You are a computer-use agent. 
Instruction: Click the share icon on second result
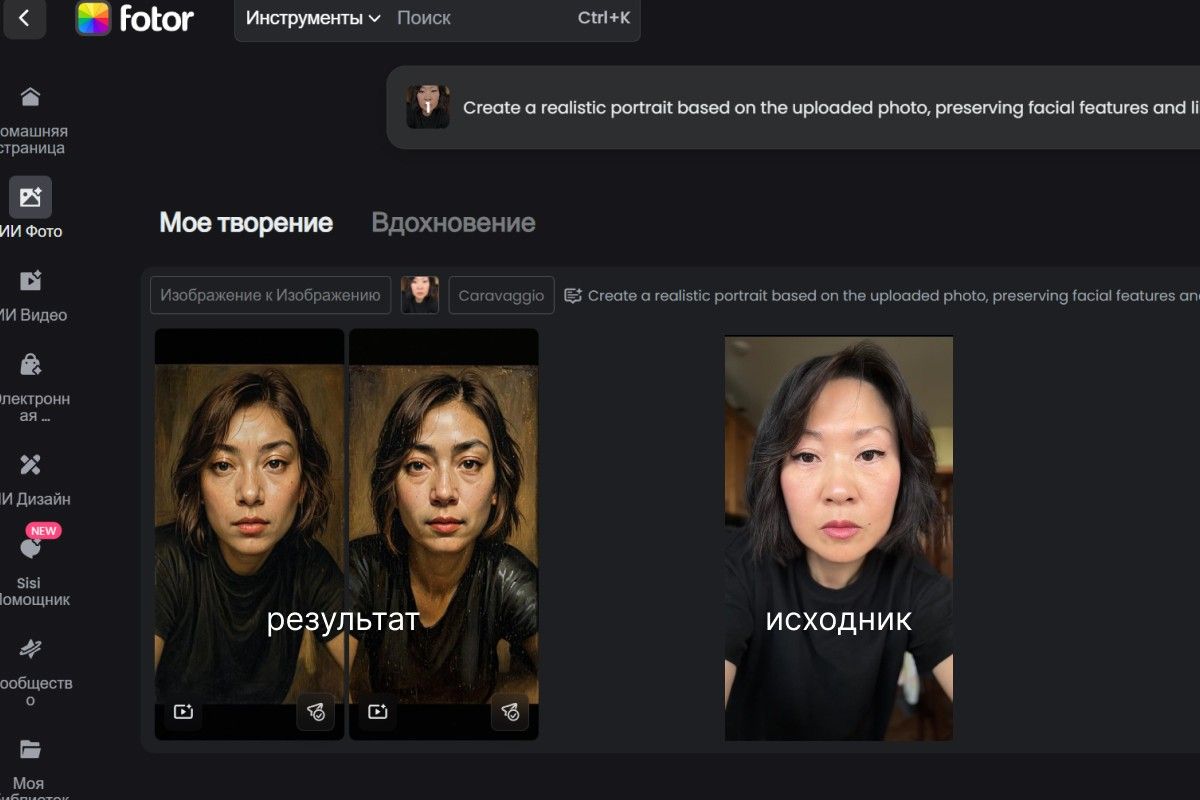click(509, 712)
